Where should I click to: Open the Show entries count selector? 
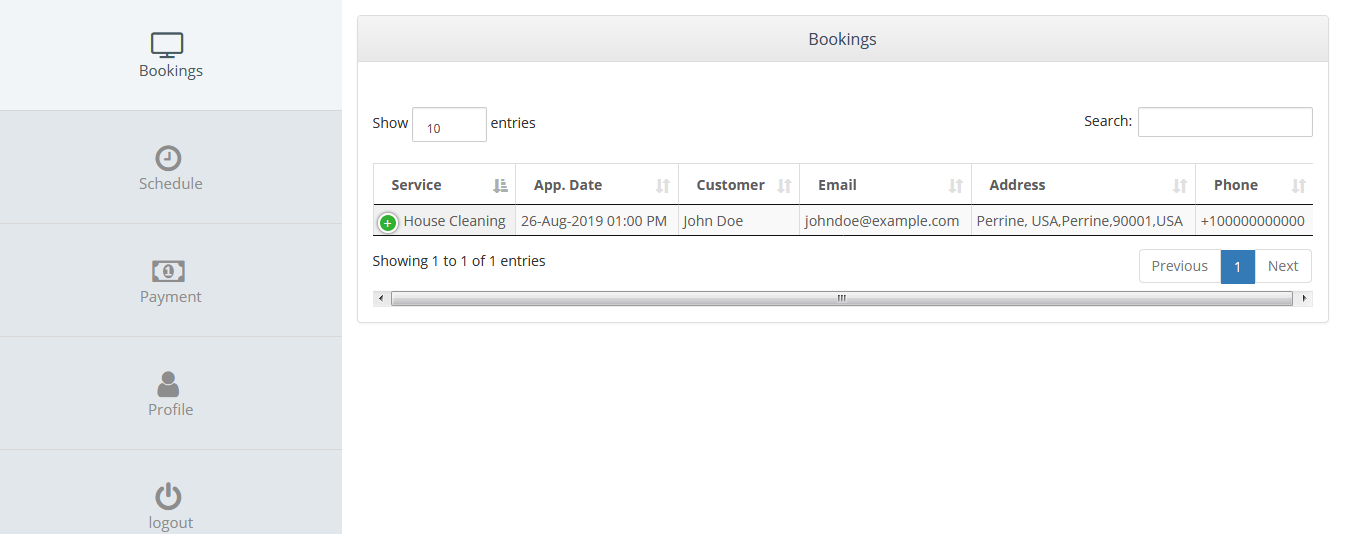449,124
